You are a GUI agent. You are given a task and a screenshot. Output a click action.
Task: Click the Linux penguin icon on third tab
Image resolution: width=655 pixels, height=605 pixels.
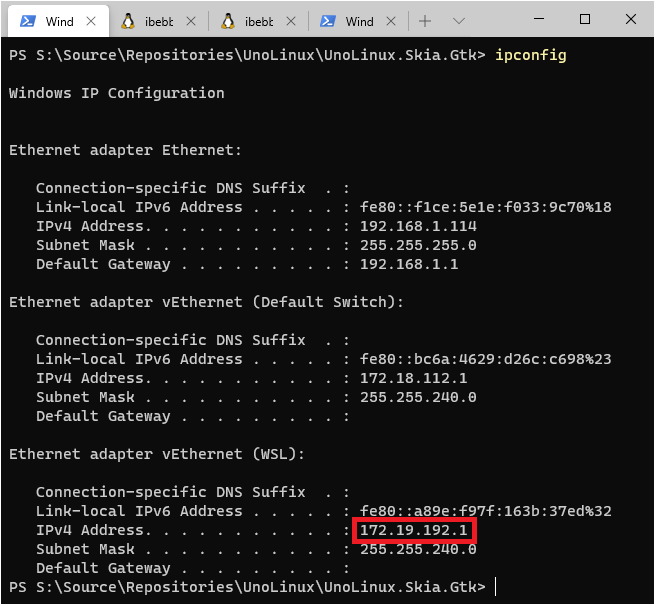228,21
